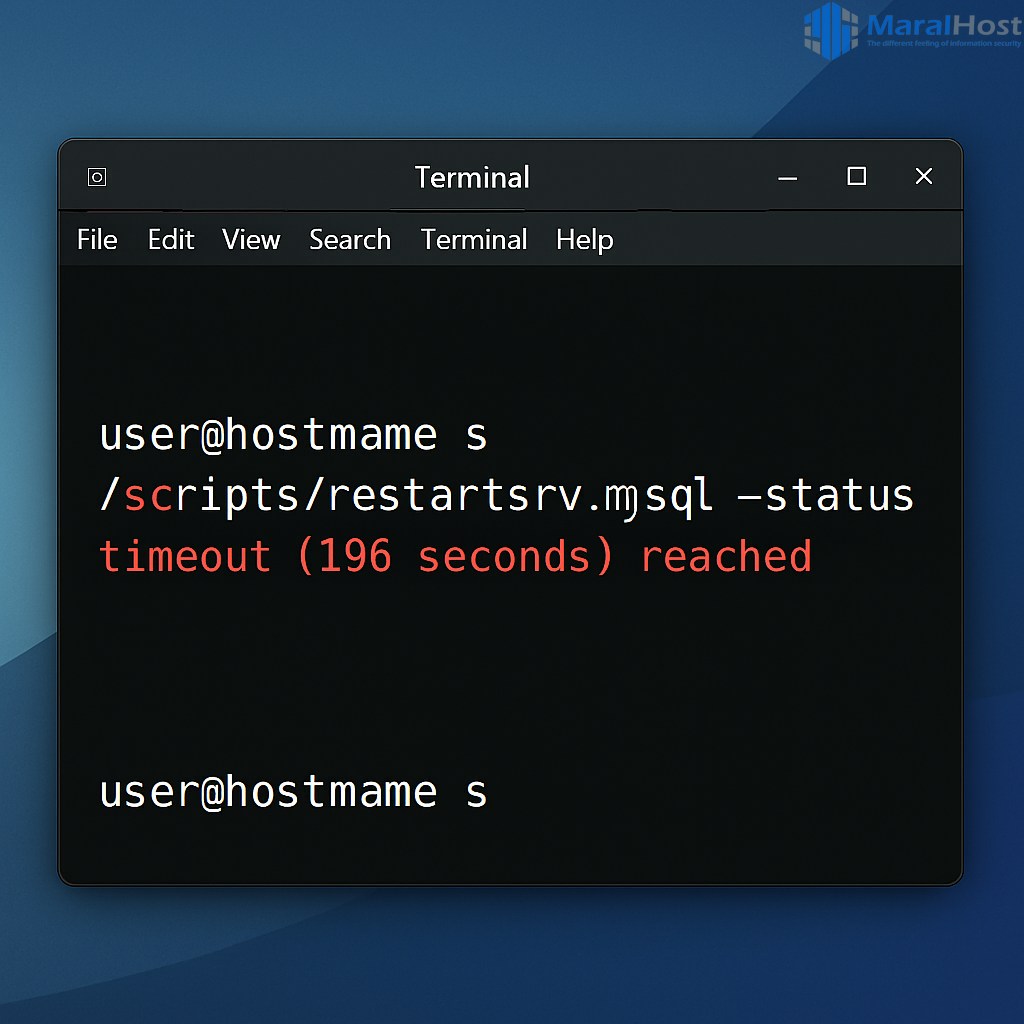
Task: Click the terminal app icon in titlebar
Action: point(96,176)
